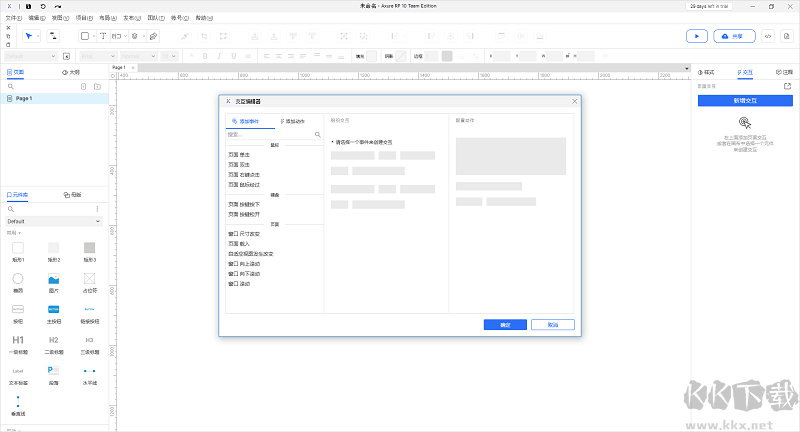Click the Preview play button
This screenshot has width=800, height=432.
click(696, 36)
